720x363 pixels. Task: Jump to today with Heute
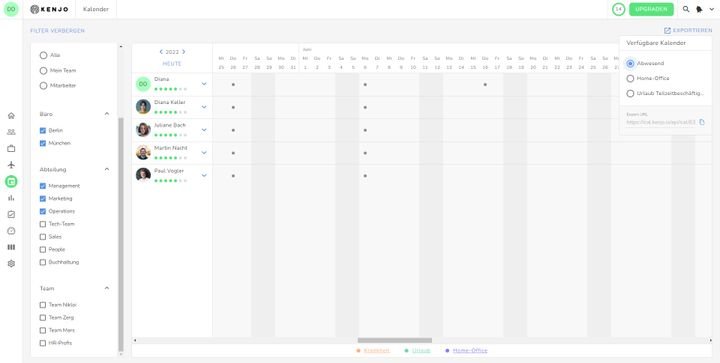point(172,64)
